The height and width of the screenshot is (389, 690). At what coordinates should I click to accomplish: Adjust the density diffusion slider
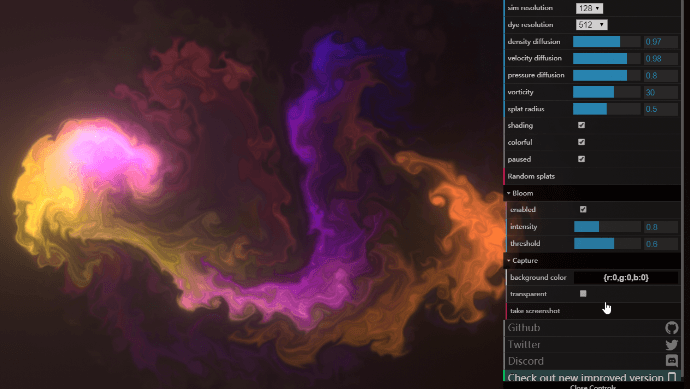606,42
